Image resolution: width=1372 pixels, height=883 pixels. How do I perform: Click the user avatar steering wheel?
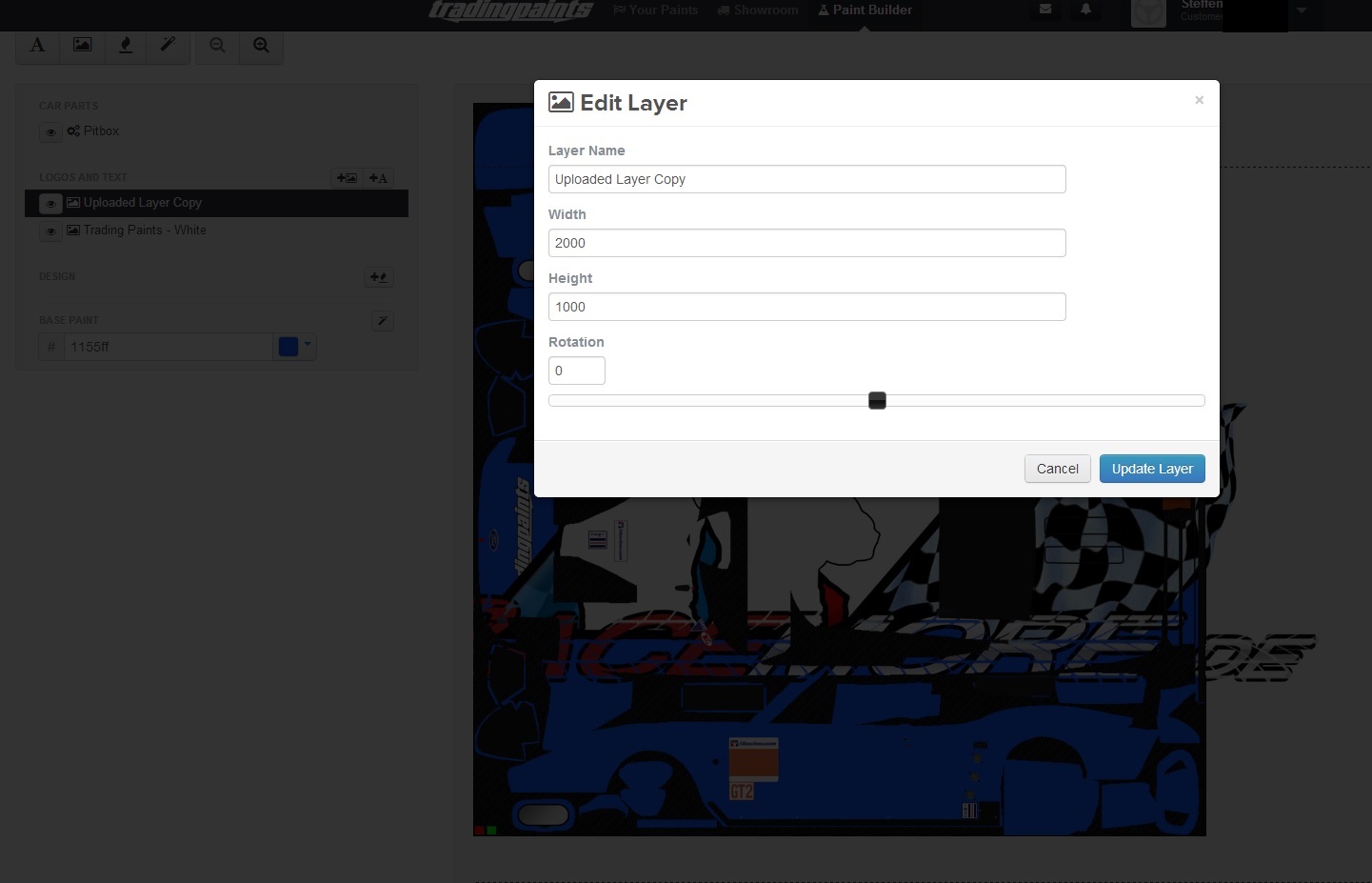1148,12
